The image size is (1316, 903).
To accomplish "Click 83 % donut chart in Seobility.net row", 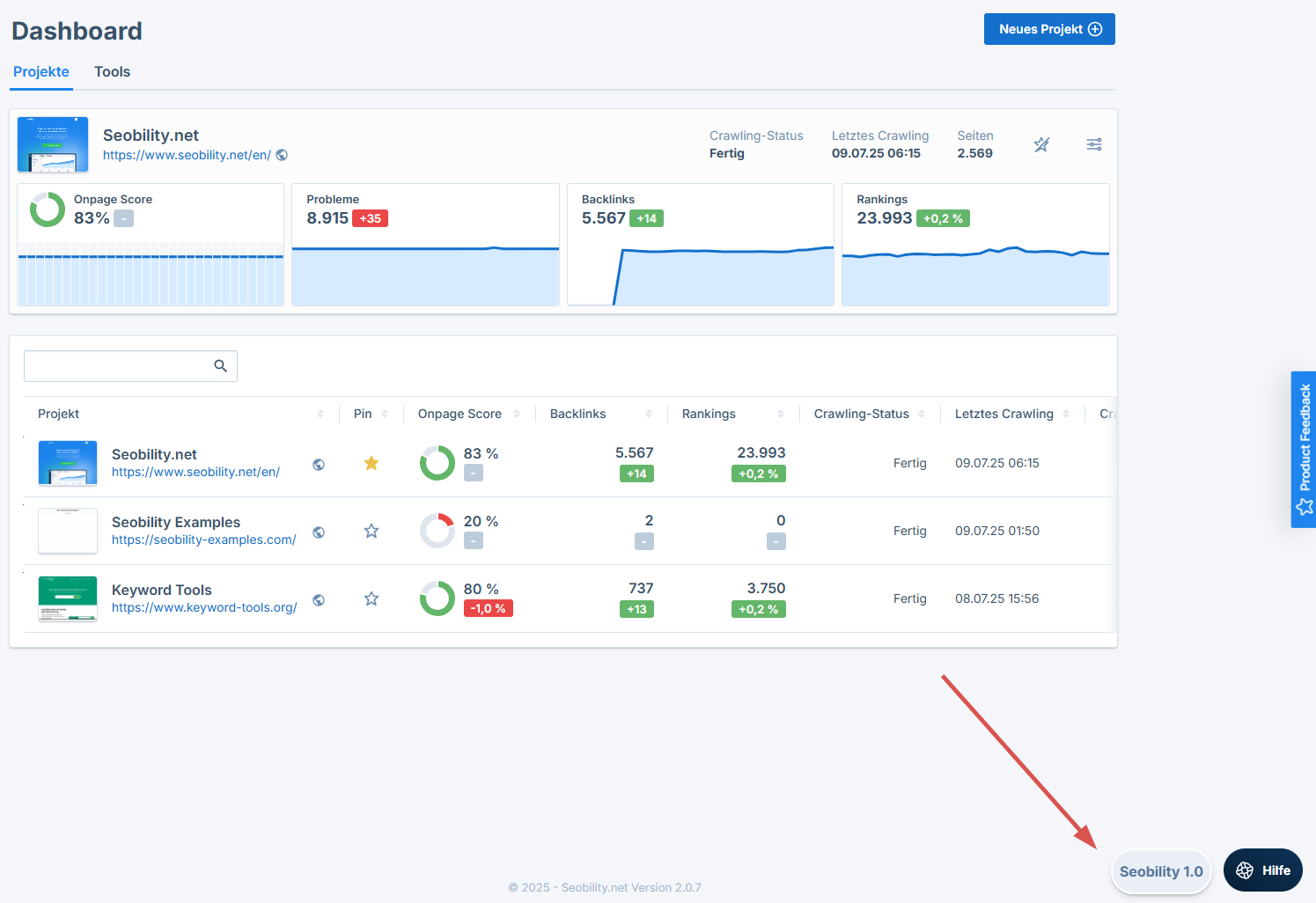I will [x=437, y=463].
